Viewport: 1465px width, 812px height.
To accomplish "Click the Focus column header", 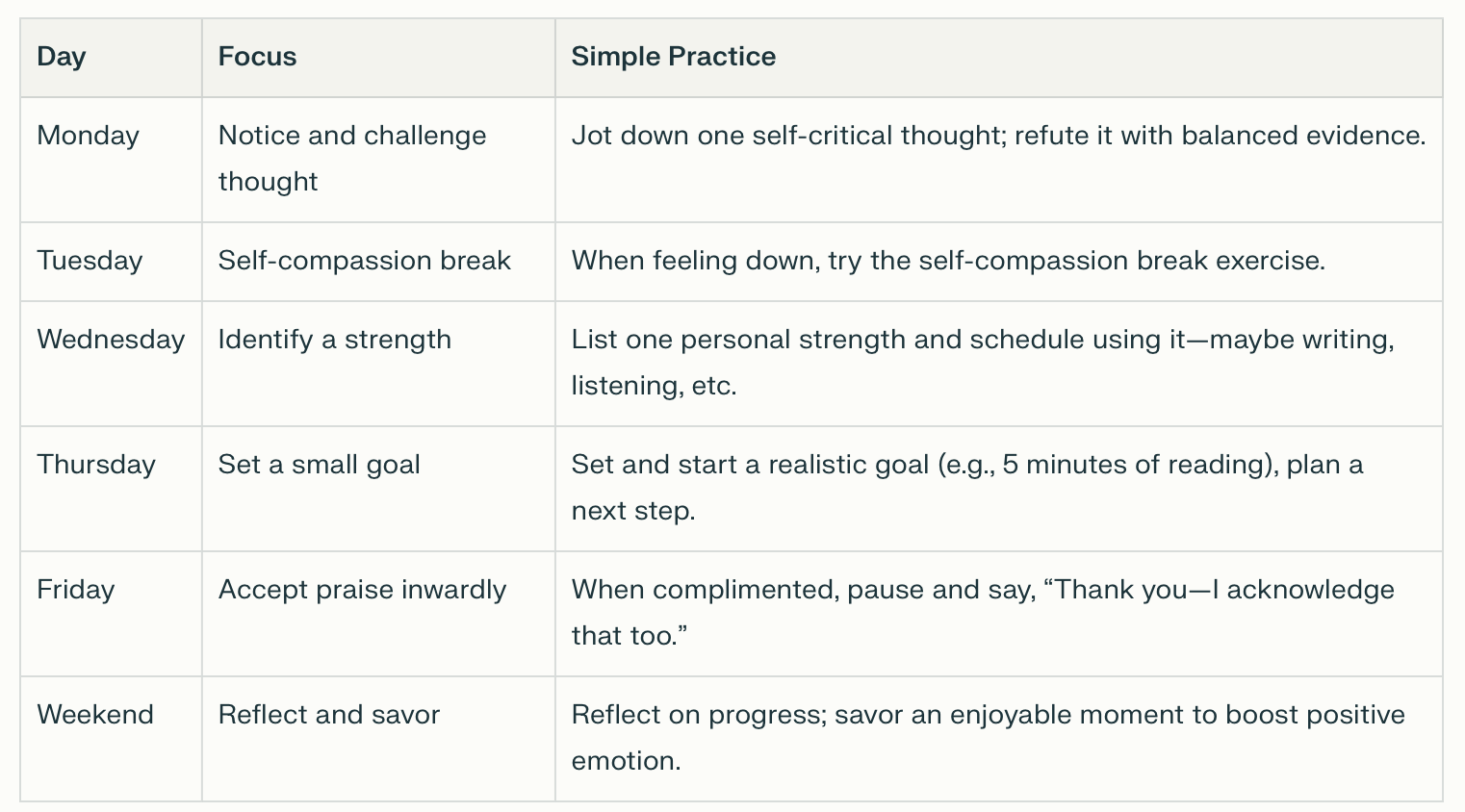I will click(x=257, y=57).
